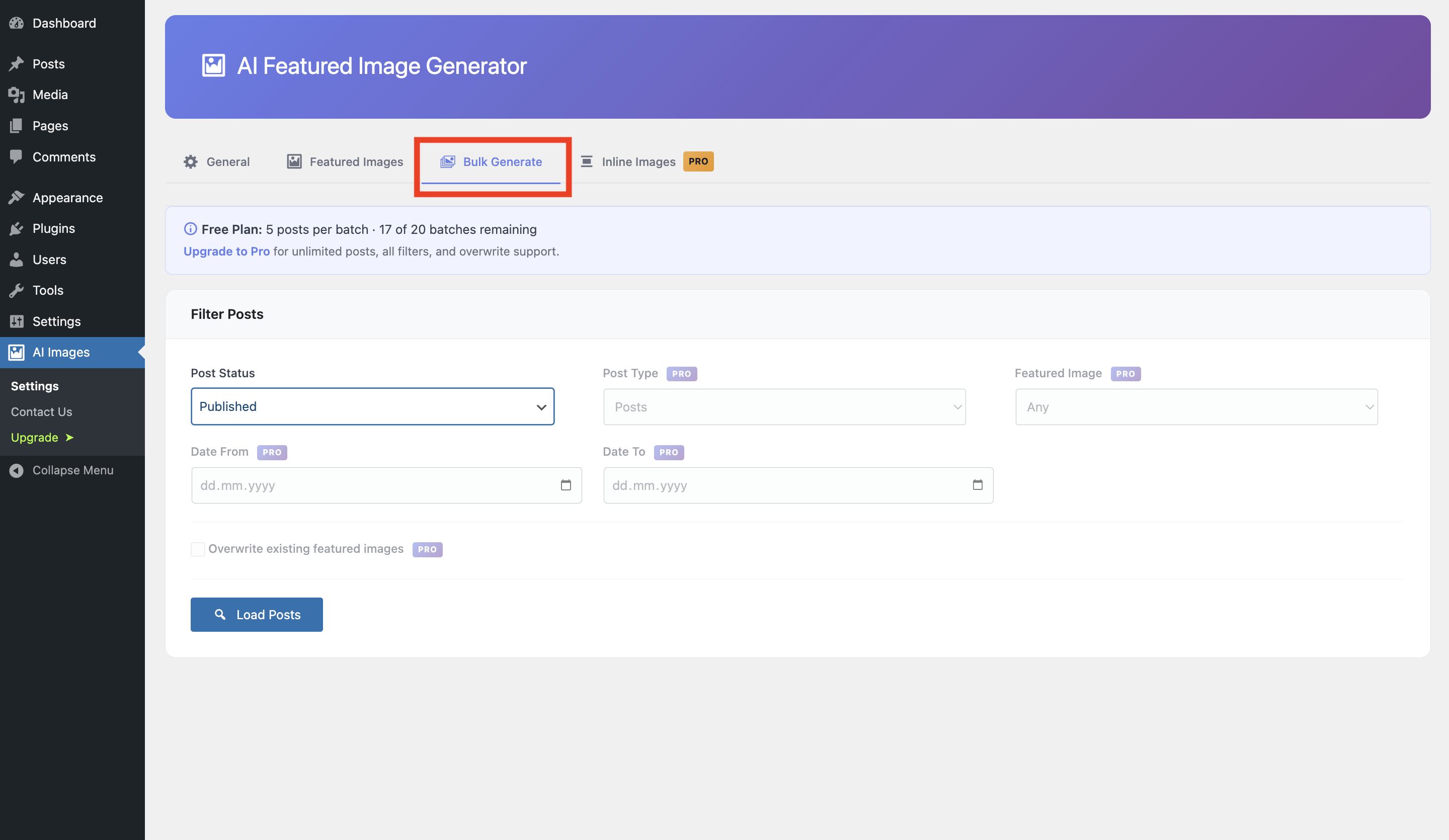Click the Load Posts button
This screenshot has height=840, width=1449.
pyautogui.click(x=257, y=614)
